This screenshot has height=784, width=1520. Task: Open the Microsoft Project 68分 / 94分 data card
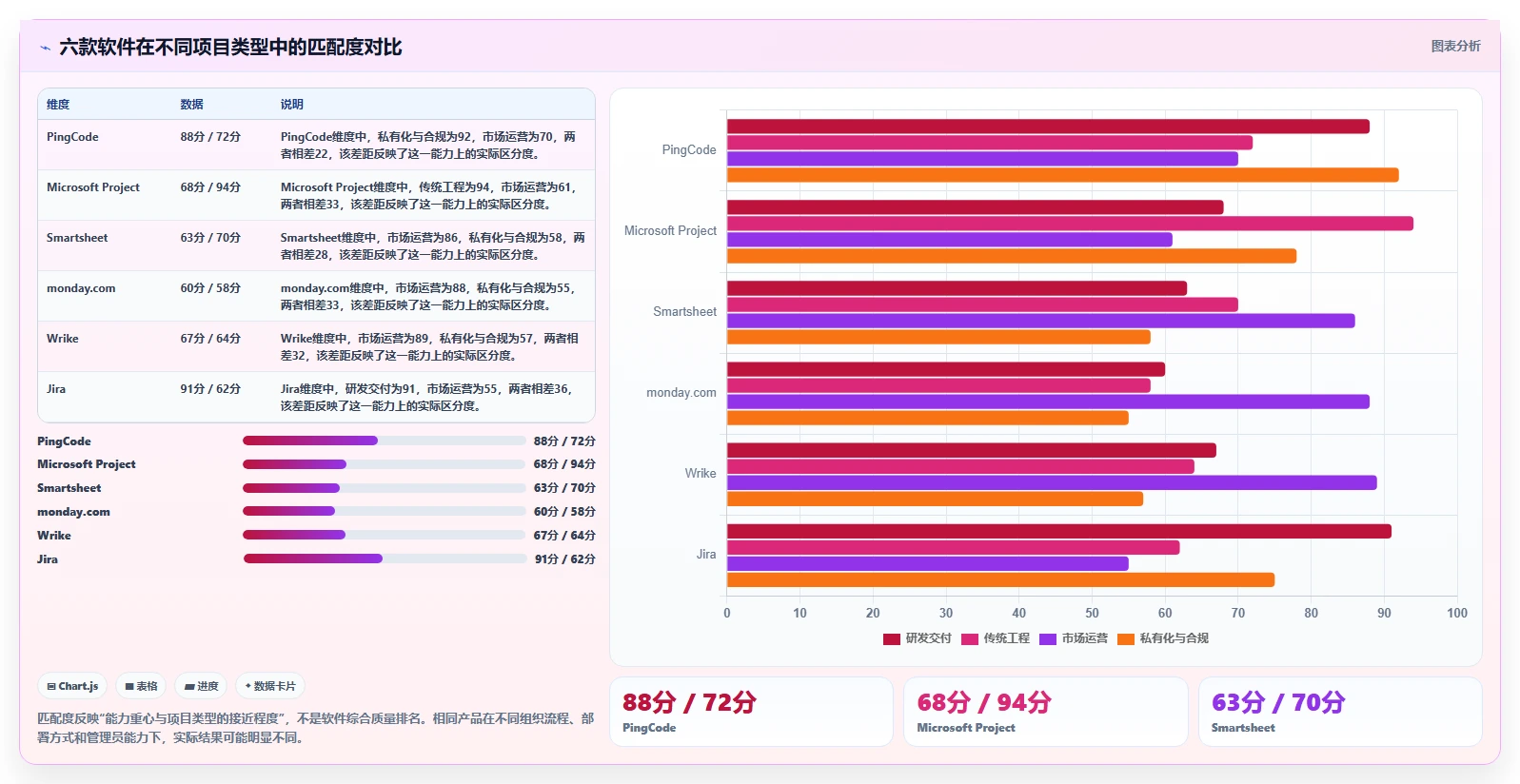coord(1046,712)
